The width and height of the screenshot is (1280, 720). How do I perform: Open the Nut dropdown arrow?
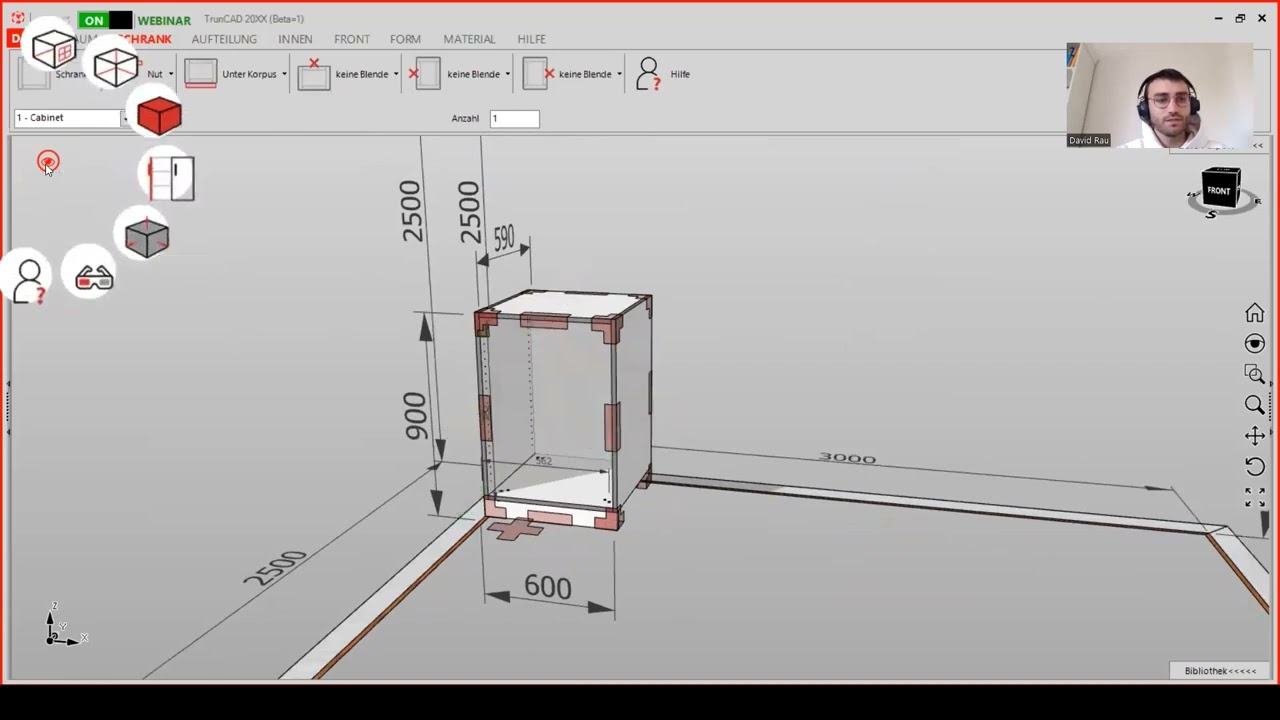coord(170,74)
